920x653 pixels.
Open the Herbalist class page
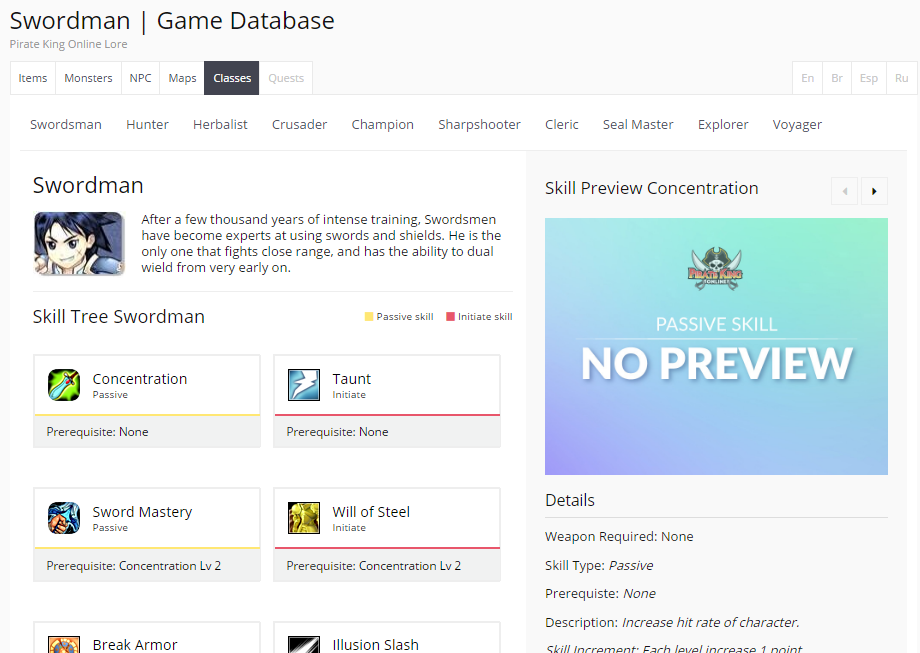click(x=220, y=124)
